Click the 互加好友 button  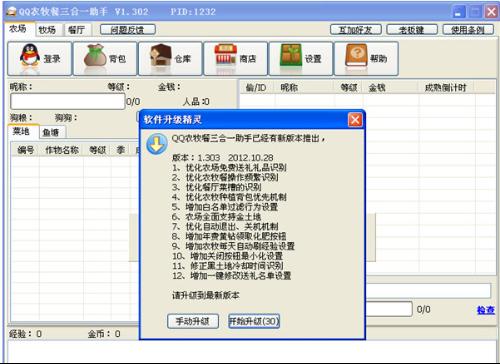click(x=356, y=30)
